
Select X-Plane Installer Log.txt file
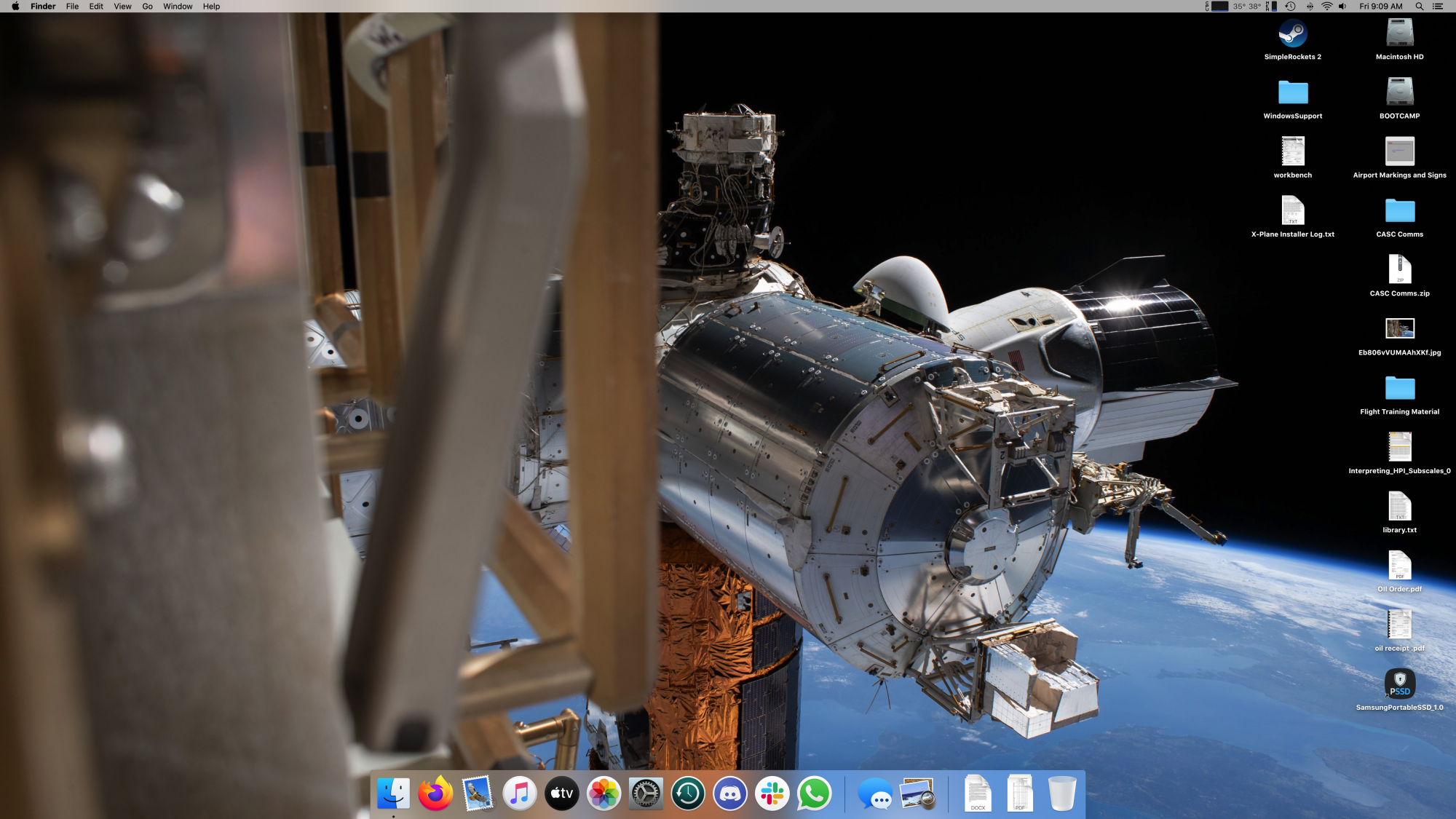(1293, 210)
